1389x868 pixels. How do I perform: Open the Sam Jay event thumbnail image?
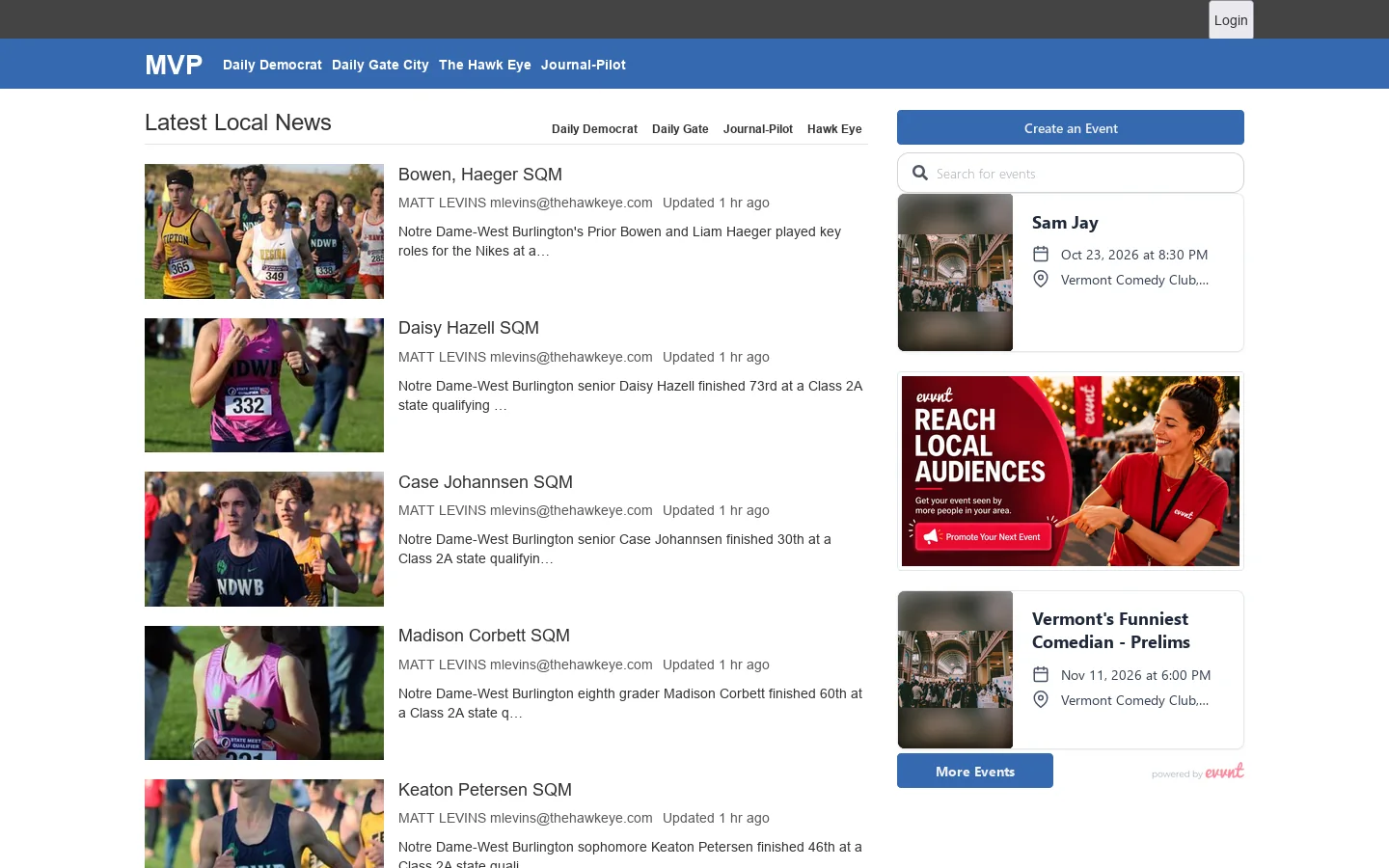(x=955, y=272)
